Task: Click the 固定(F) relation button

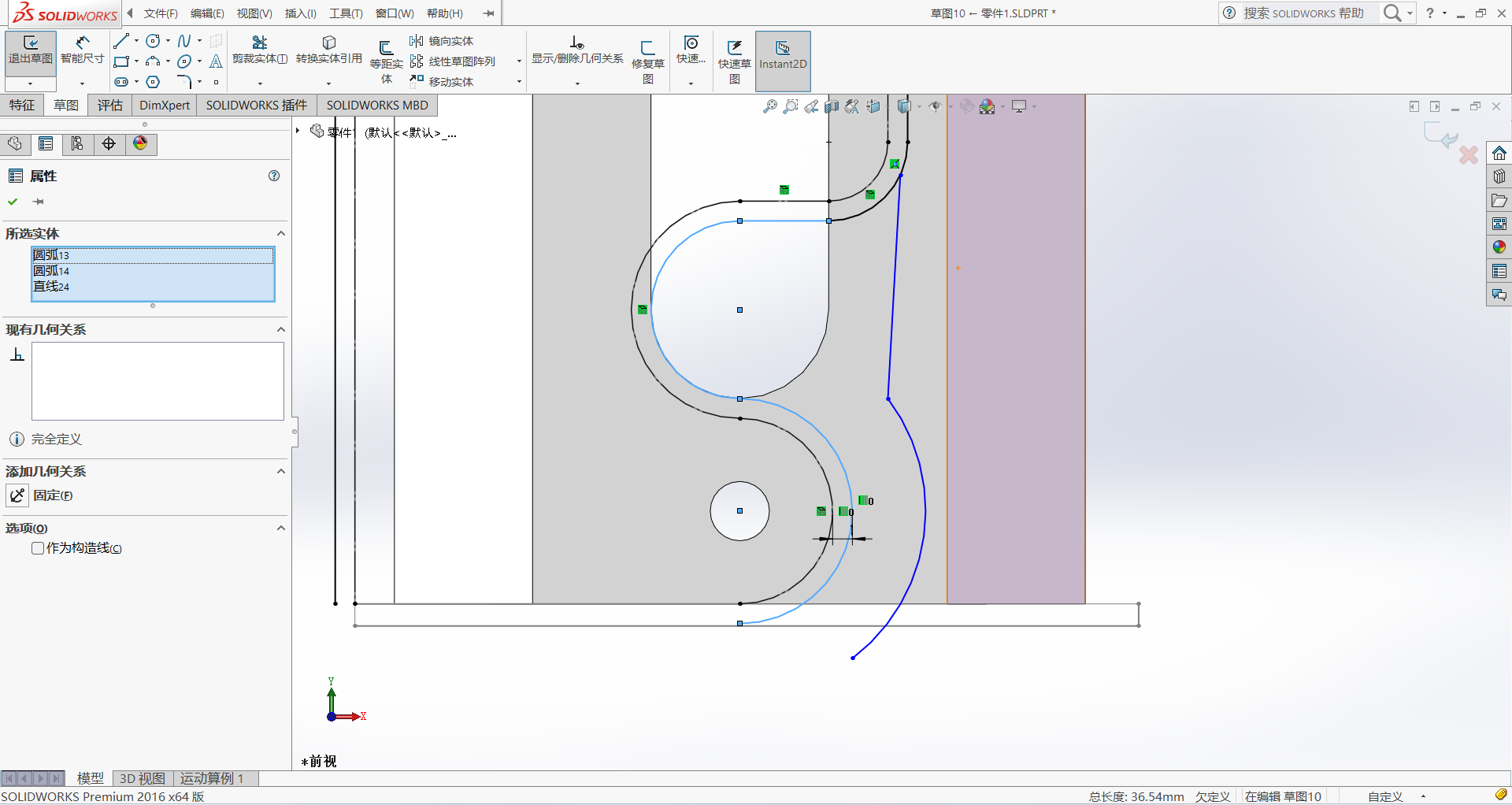Action: pyautogui.click(x=18, y=495)
